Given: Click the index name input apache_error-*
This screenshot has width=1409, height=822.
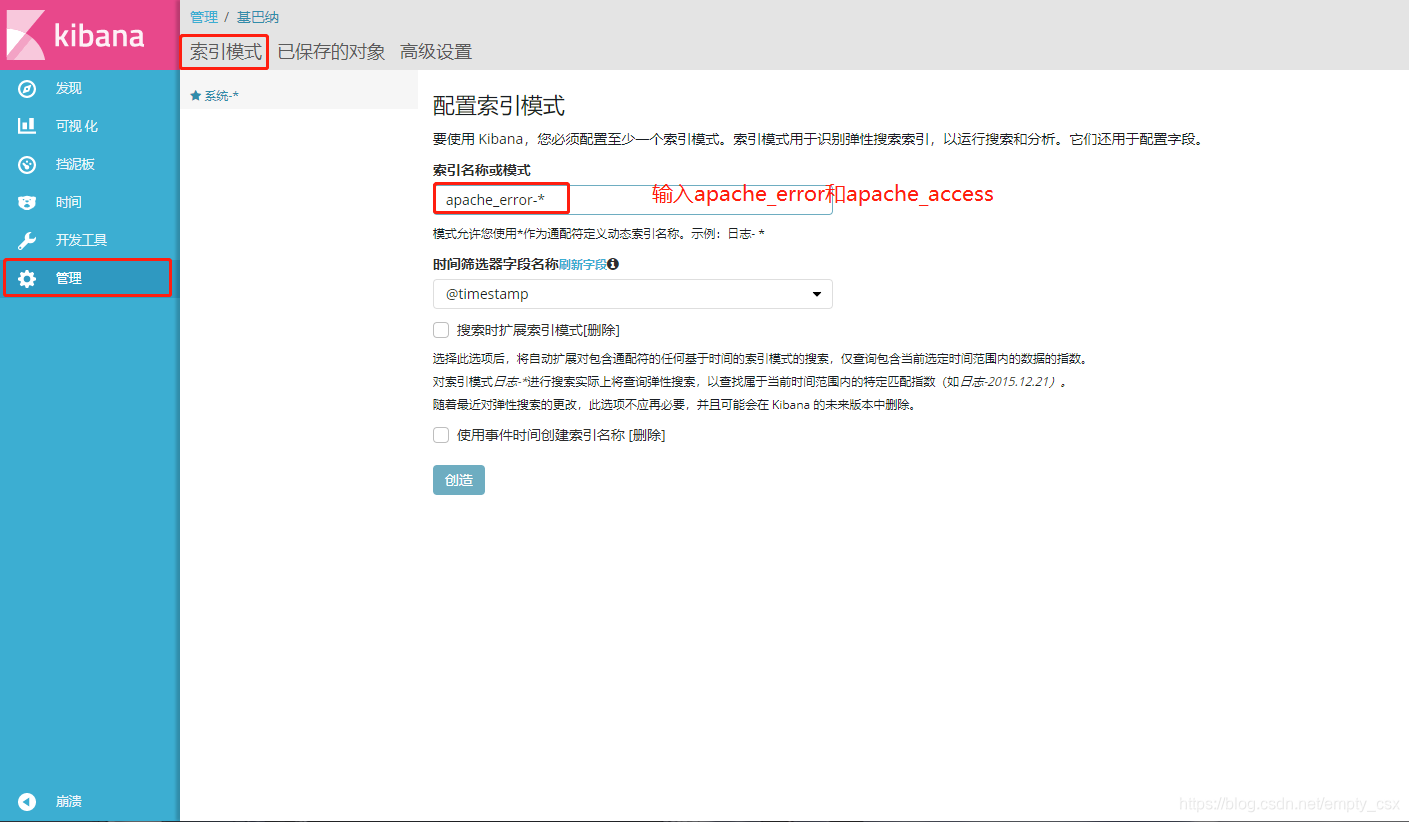Looking at the screenshot, I should coord(632,200).
